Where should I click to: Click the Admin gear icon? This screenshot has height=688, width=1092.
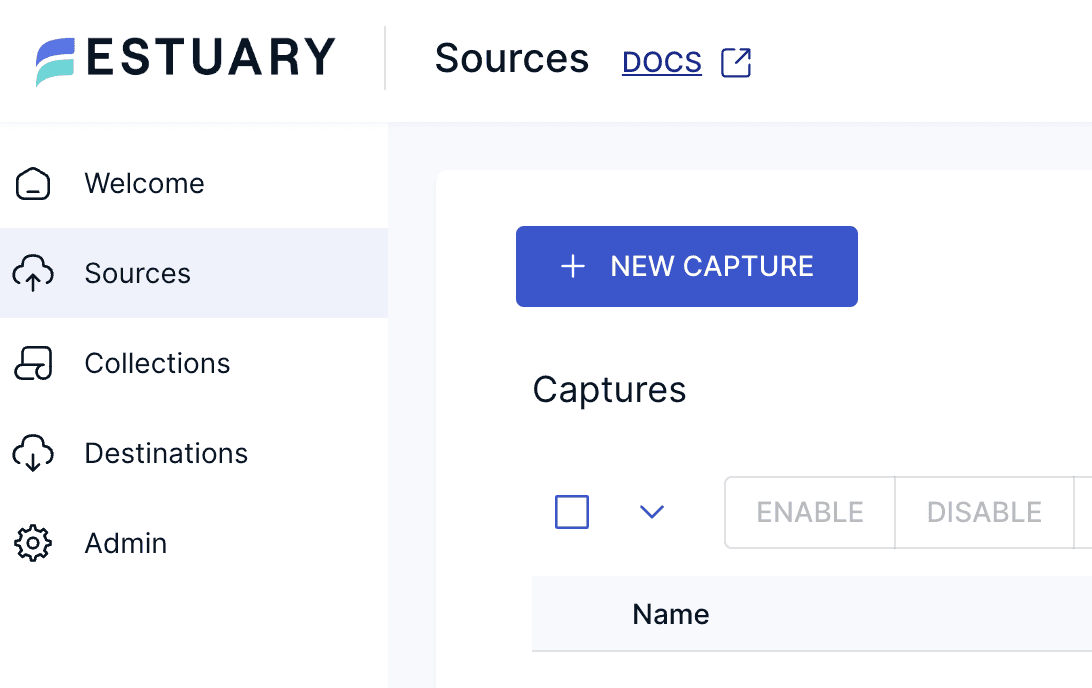pyautogui.click(x=33, y=543)
